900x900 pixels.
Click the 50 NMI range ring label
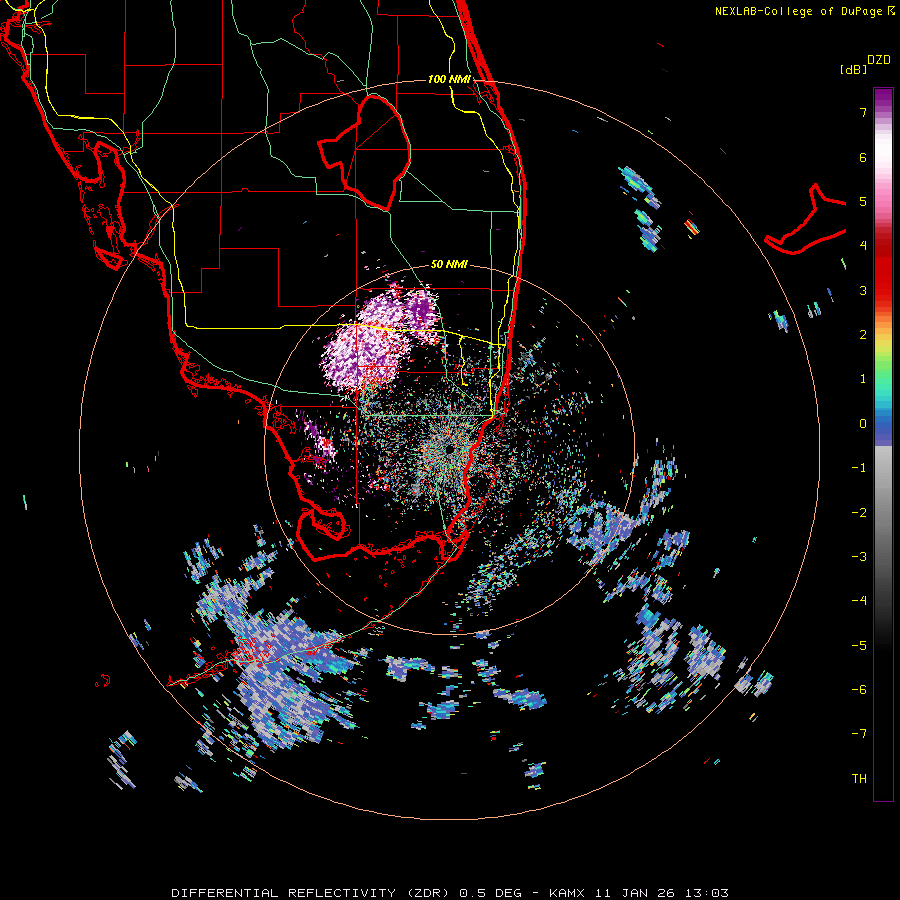click(x=449, y=264)
